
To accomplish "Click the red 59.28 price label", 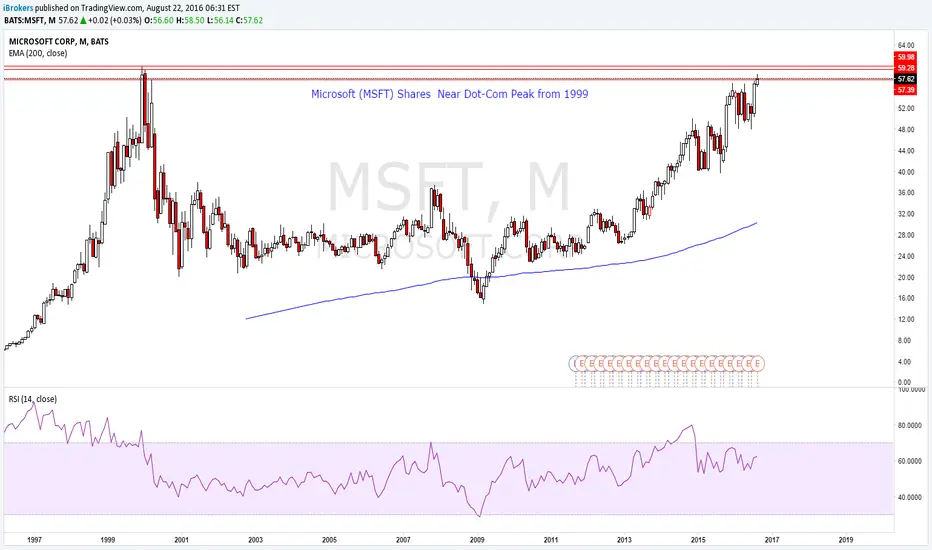I will point(905,68).
